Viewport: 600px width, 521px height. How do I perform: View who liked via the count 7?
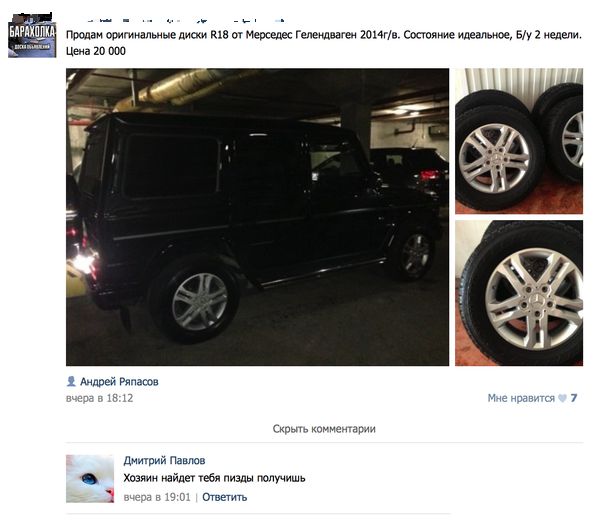coord(574,398)
